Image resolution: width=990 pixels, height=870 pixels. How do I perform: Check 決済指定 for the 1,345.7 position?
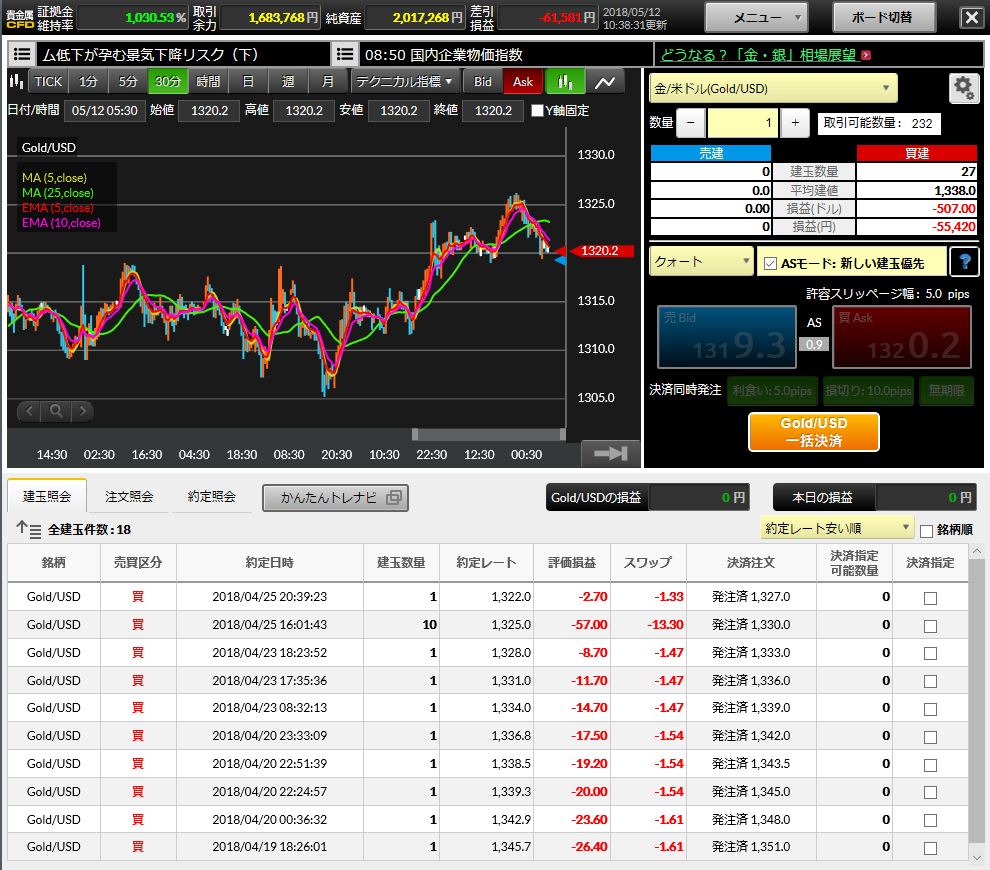930,848
